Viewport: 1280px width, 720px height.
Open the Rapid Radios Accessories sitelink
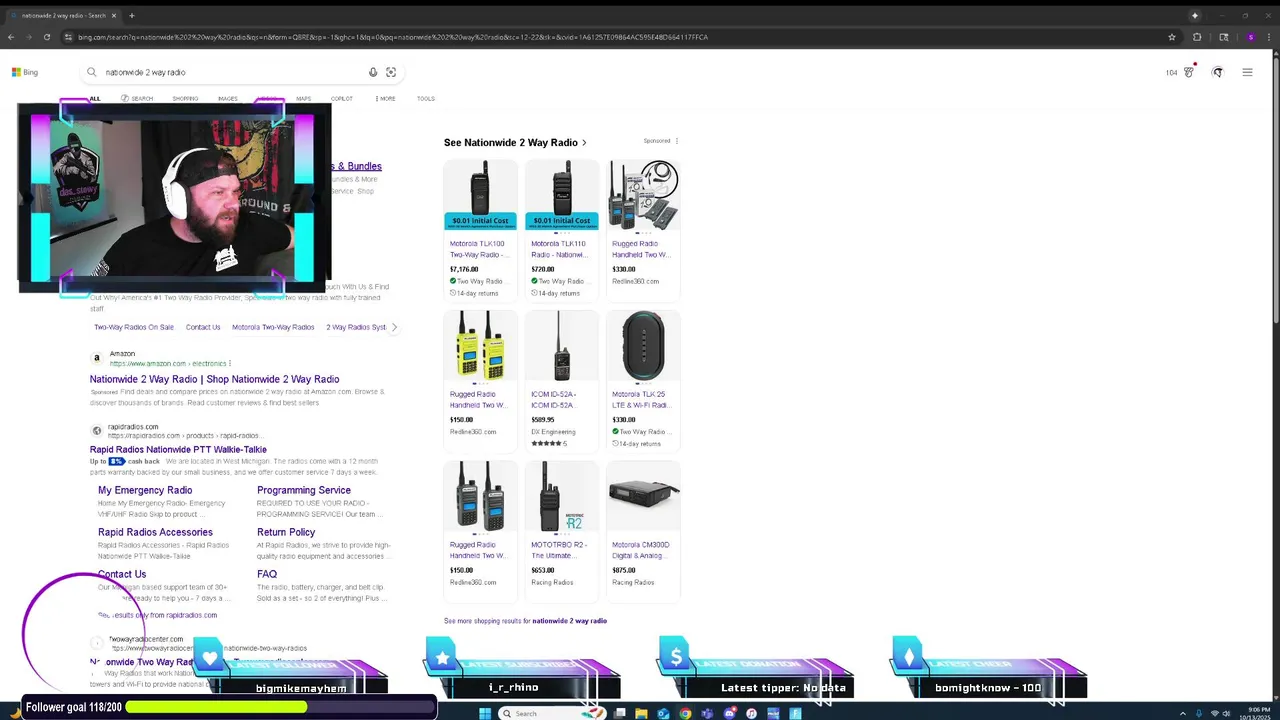point(155,532)
